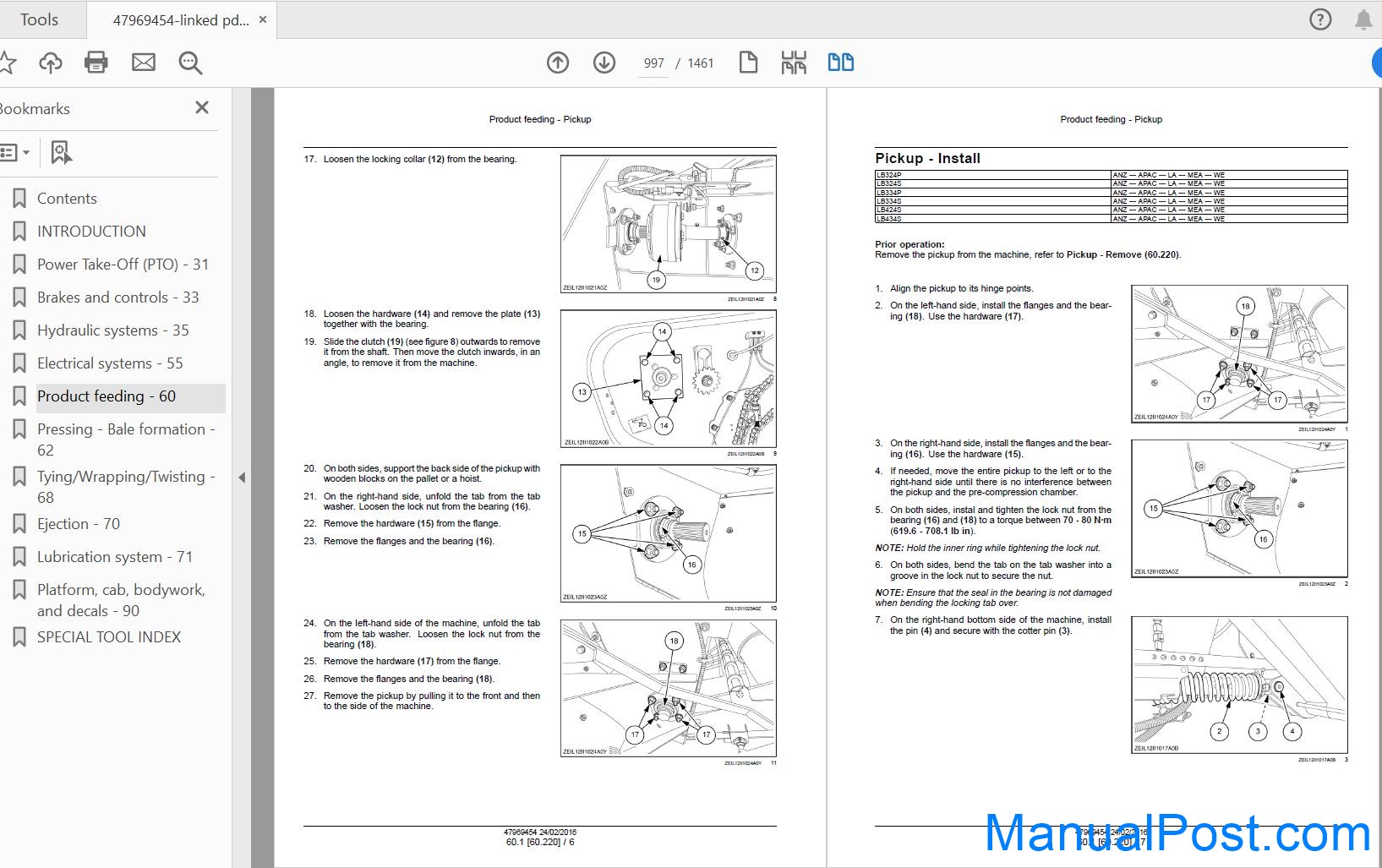Open the bookmarks options dropdown

tap(14, 153)
